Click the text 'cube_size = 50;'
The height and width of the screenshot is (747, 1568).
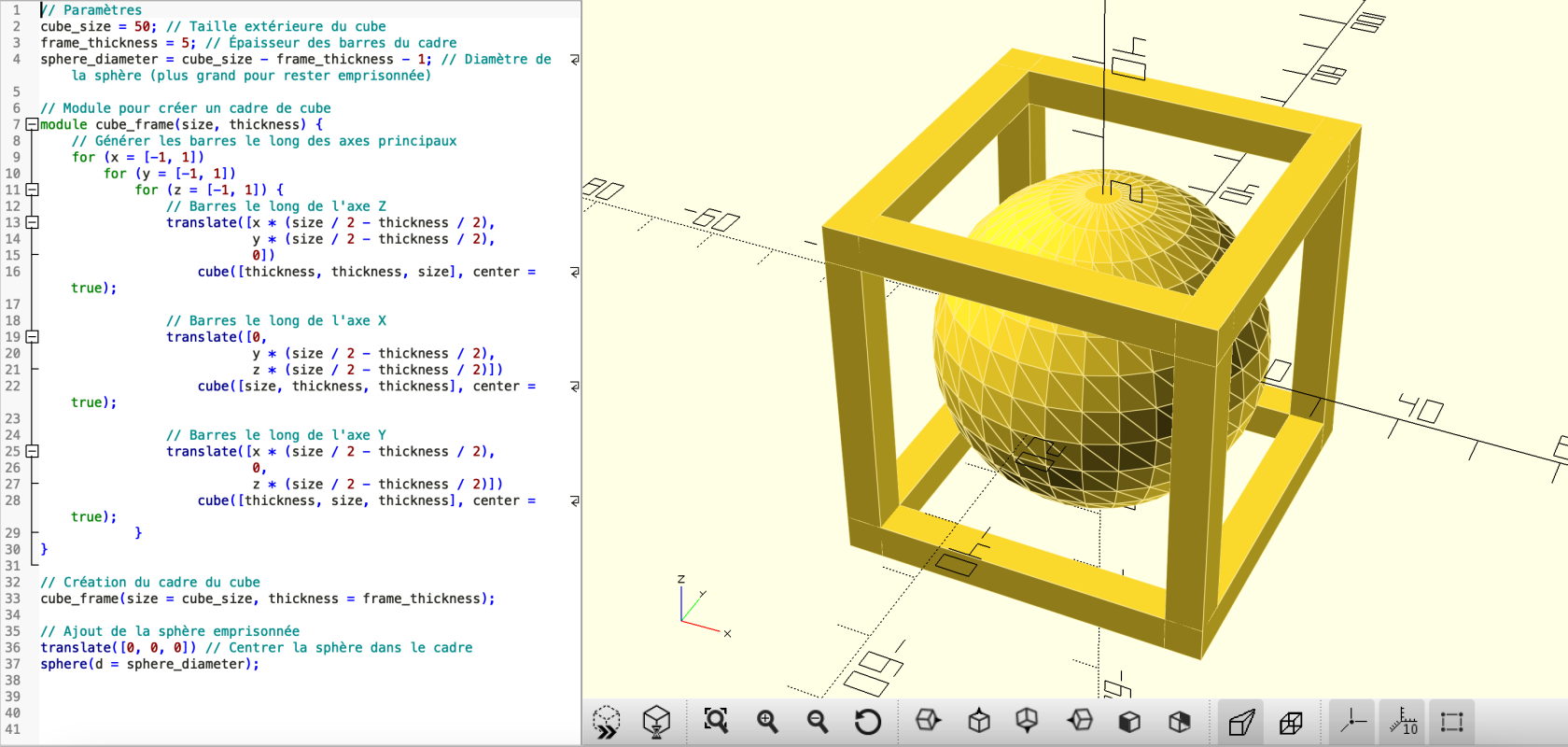pyautogui.click(x=99, y=26)
